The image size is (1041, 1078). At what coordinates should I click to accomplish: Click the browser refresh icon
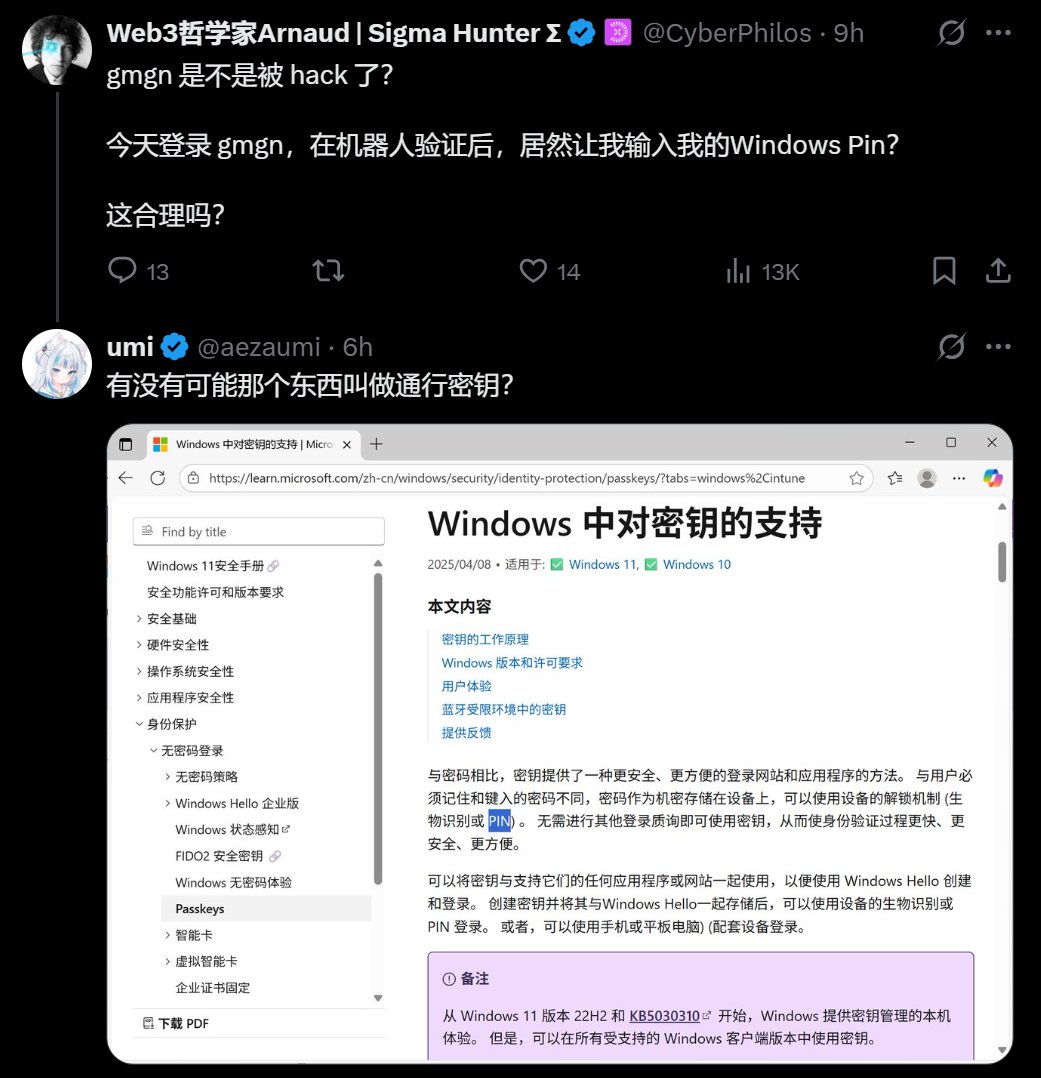157,478
